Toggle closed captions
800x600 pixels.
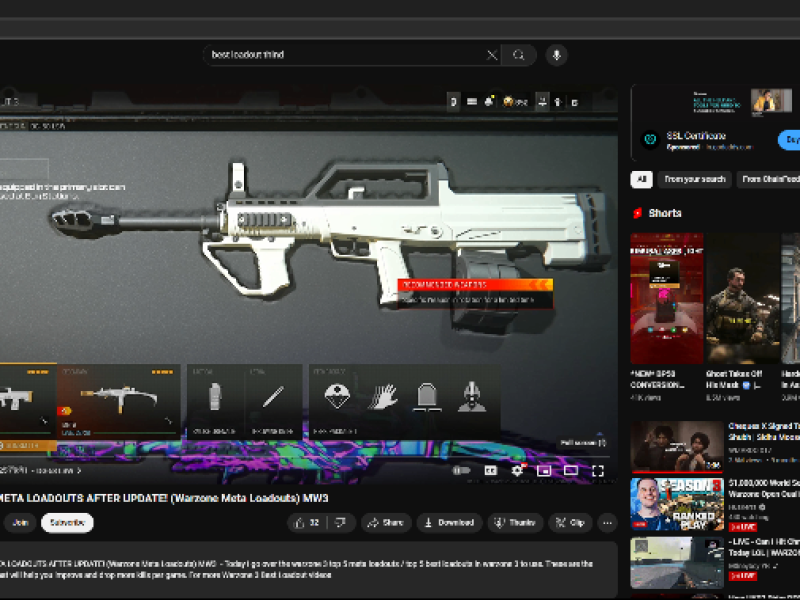tap(491, 470)
